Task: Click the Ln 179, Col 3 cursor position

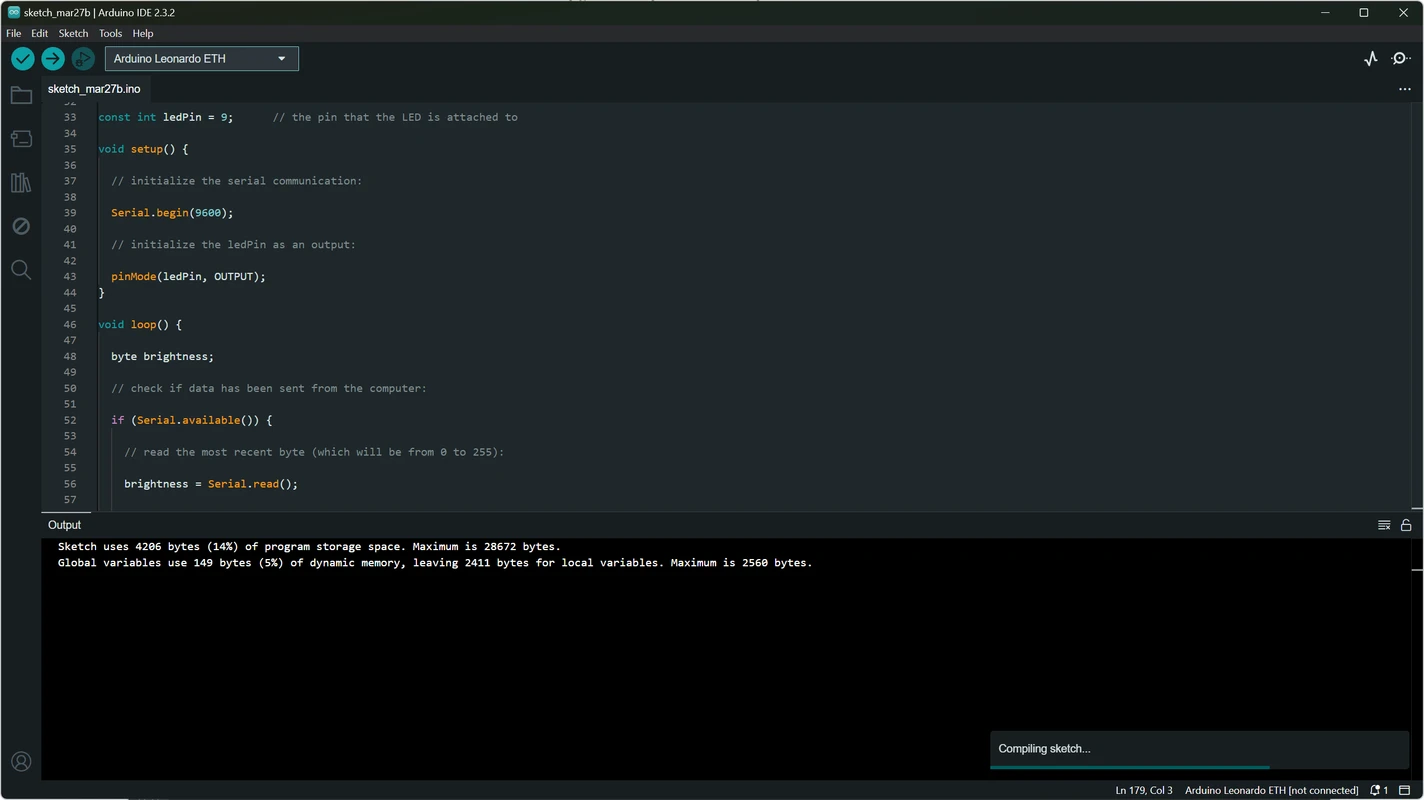Action: point(1144,790)
